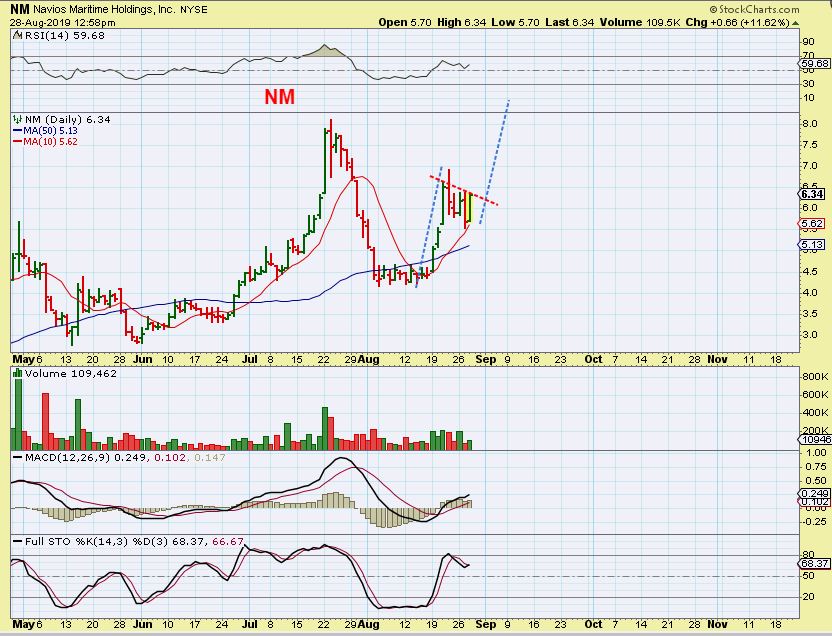Click the RSI line icon beside RSI(14)
832x636 pixels.
(x=18, y=36)
